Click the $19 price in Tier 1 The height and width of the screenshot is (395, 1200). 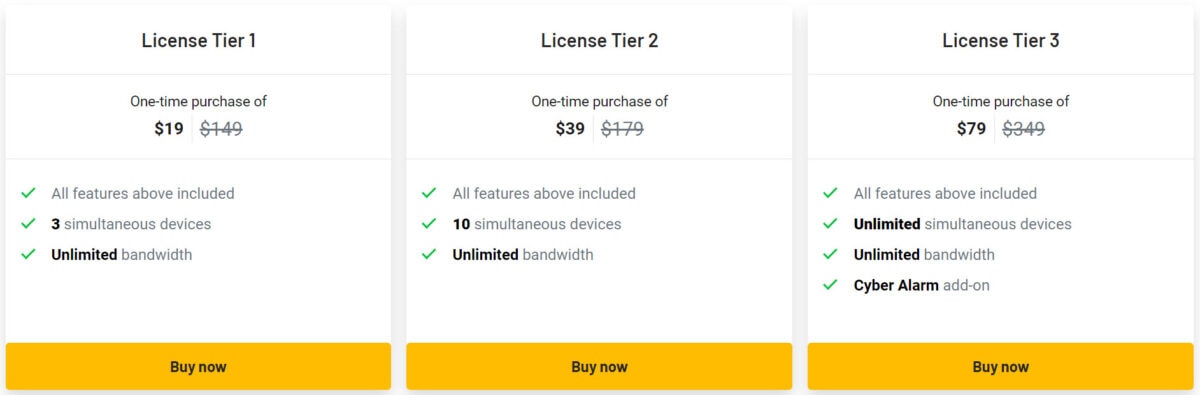pyautogui.click(x=169, y=129)
